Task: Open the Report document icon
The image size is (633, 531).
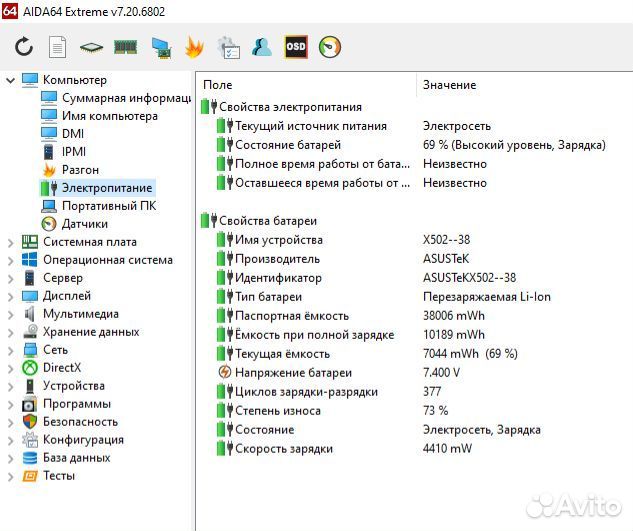Action: pyautogui.click(x=57, y=47)
